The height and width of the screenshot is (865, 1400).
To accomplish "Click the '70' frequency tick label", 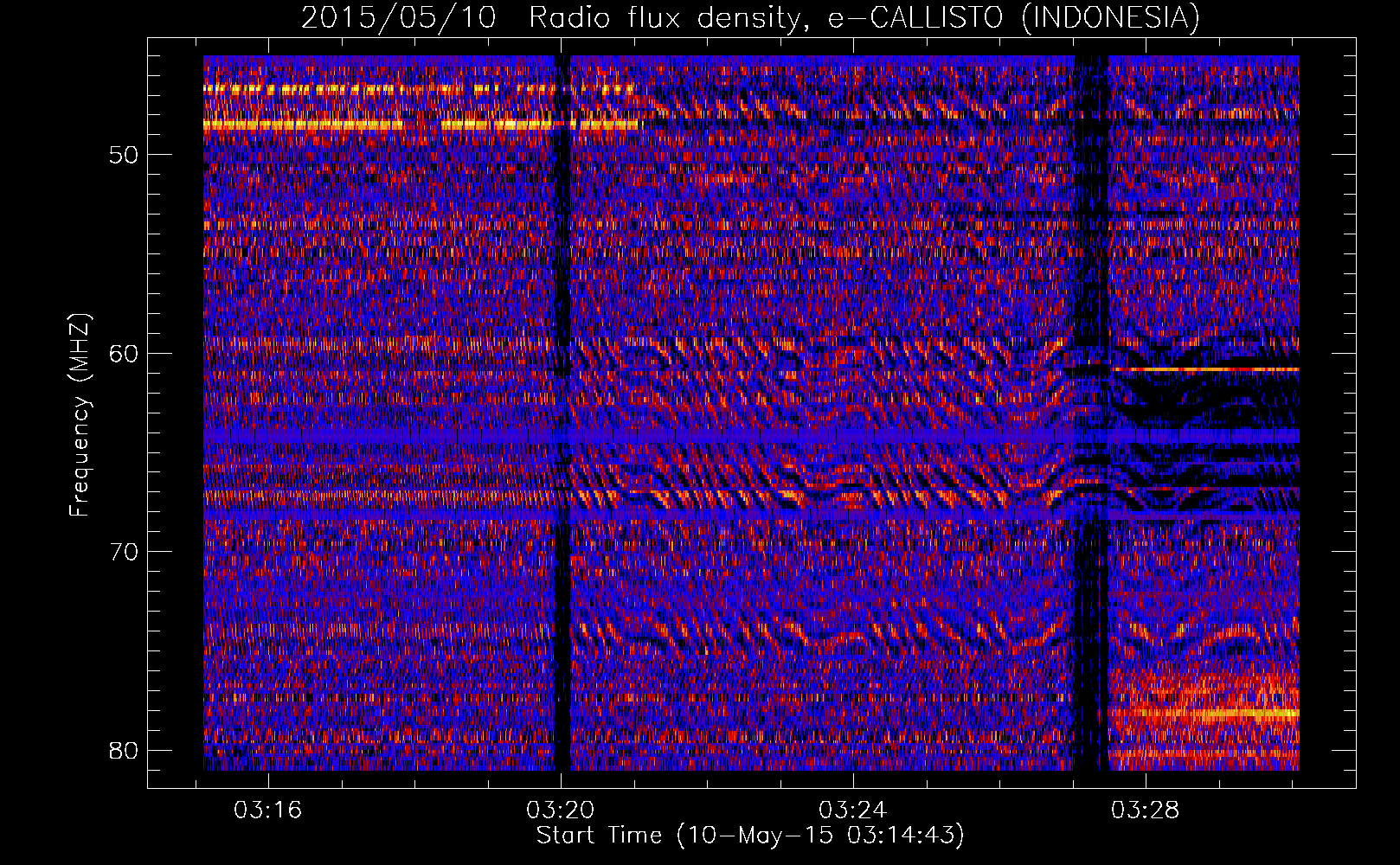I will [125, 552].
